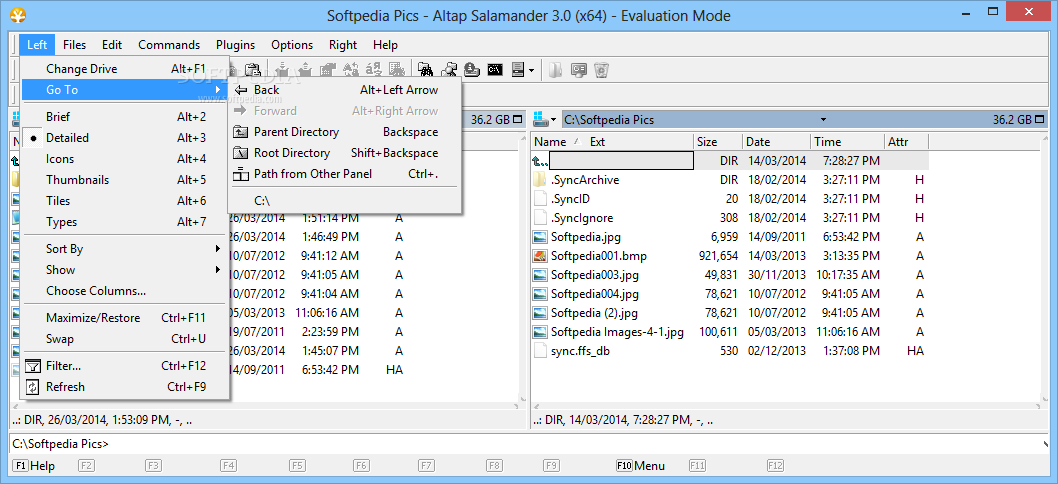
Task: Sort right panel by Size column
Action: pos(718,142)
